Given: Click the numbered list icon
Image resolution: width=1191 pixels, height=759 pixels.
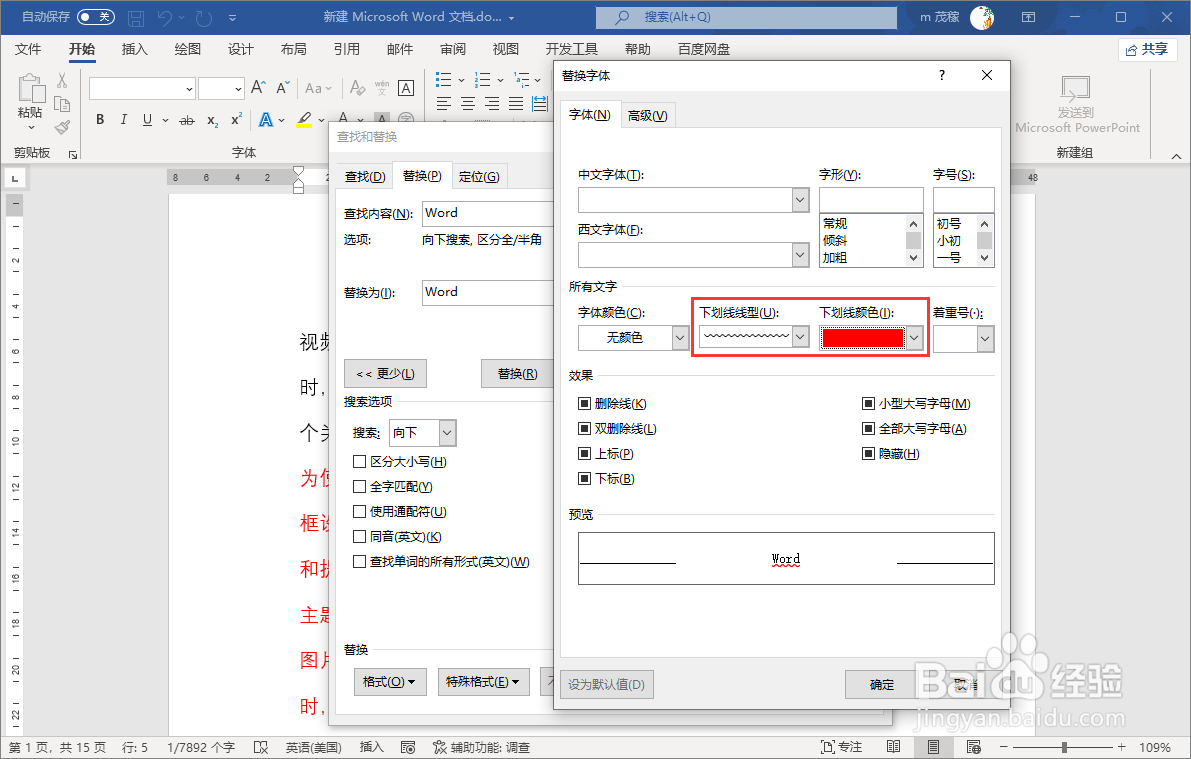Looking at the screenshot, I should click(x=483, y=79).
